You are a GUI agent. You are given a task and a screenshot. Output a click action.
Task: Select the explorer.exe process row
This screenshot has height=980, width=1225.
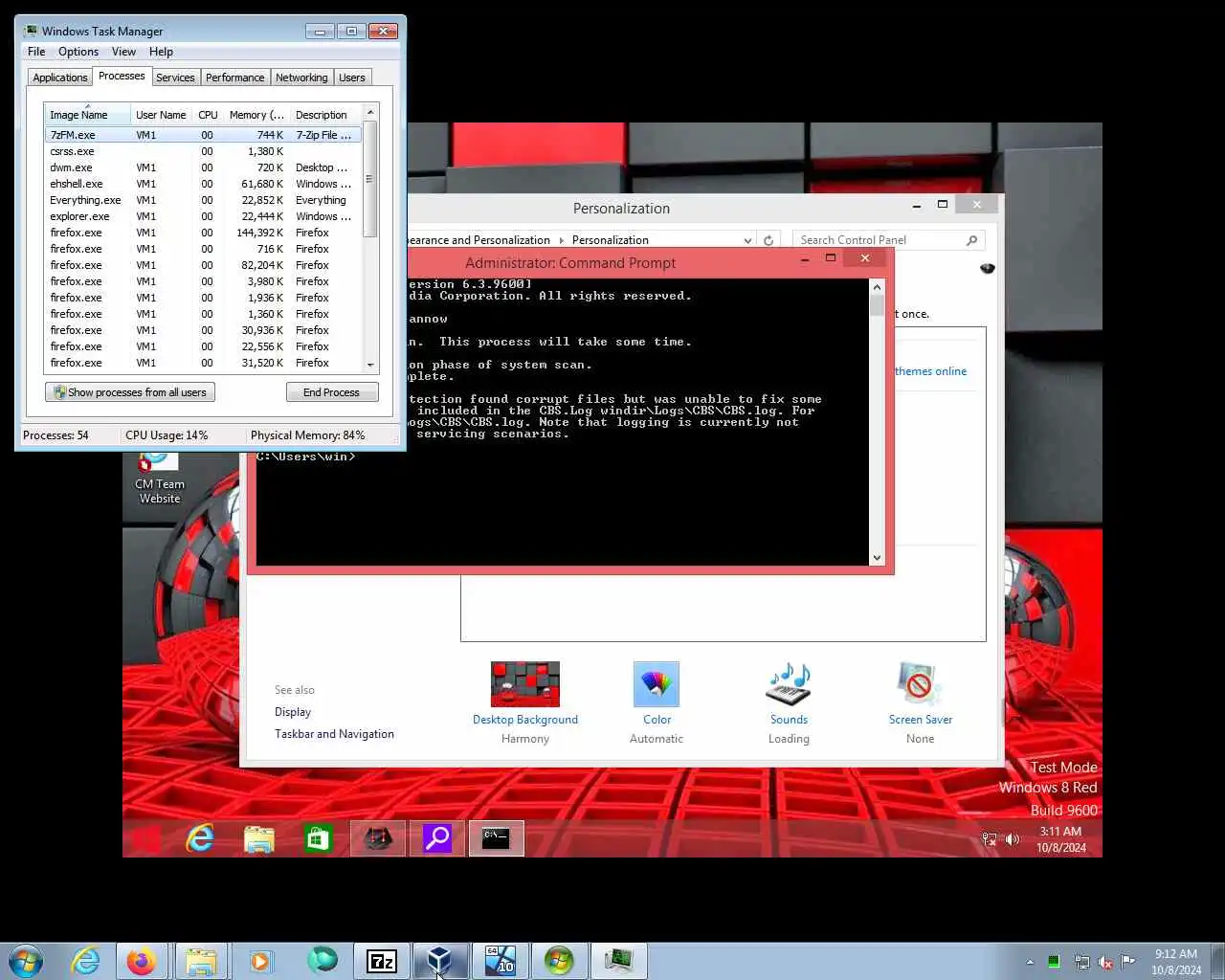click(x=203, y=216)
